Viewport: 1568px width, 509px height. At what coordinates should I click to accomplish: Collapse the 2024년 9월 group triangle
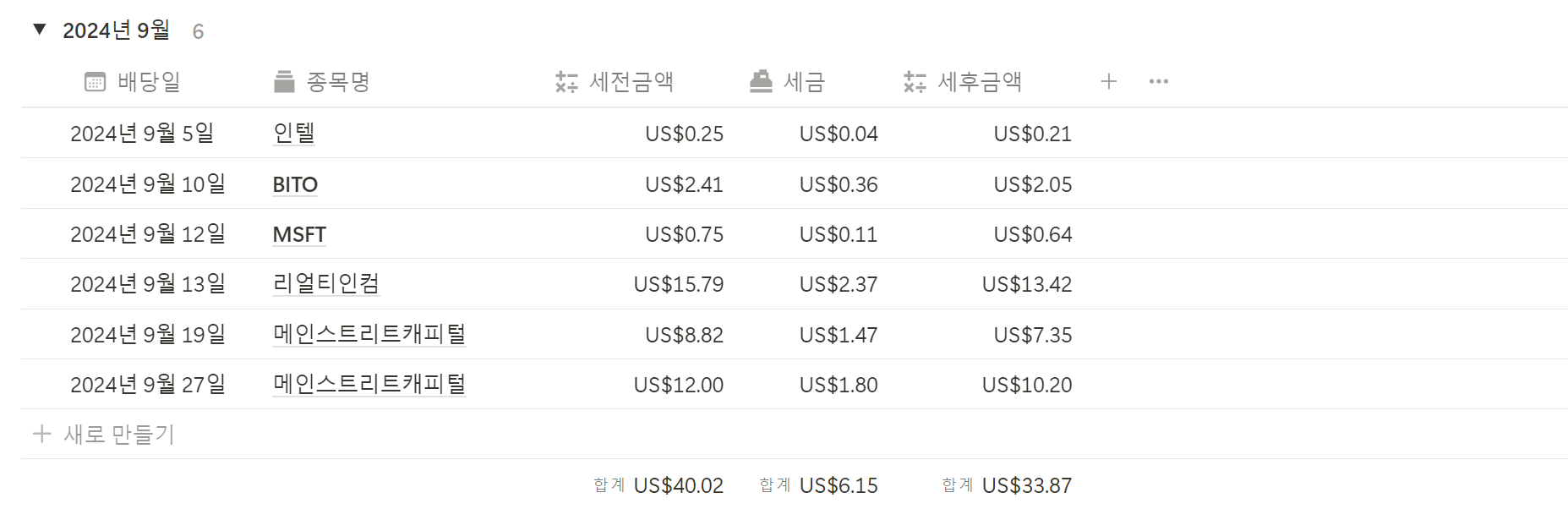pyautogui.click(x=40, y=30)
